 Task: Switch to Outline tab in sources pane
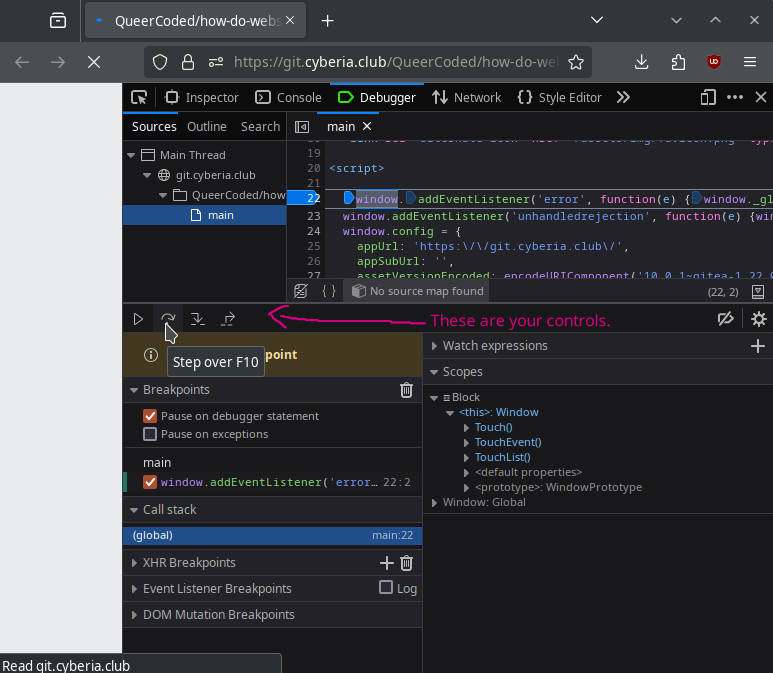coord(207,127)
